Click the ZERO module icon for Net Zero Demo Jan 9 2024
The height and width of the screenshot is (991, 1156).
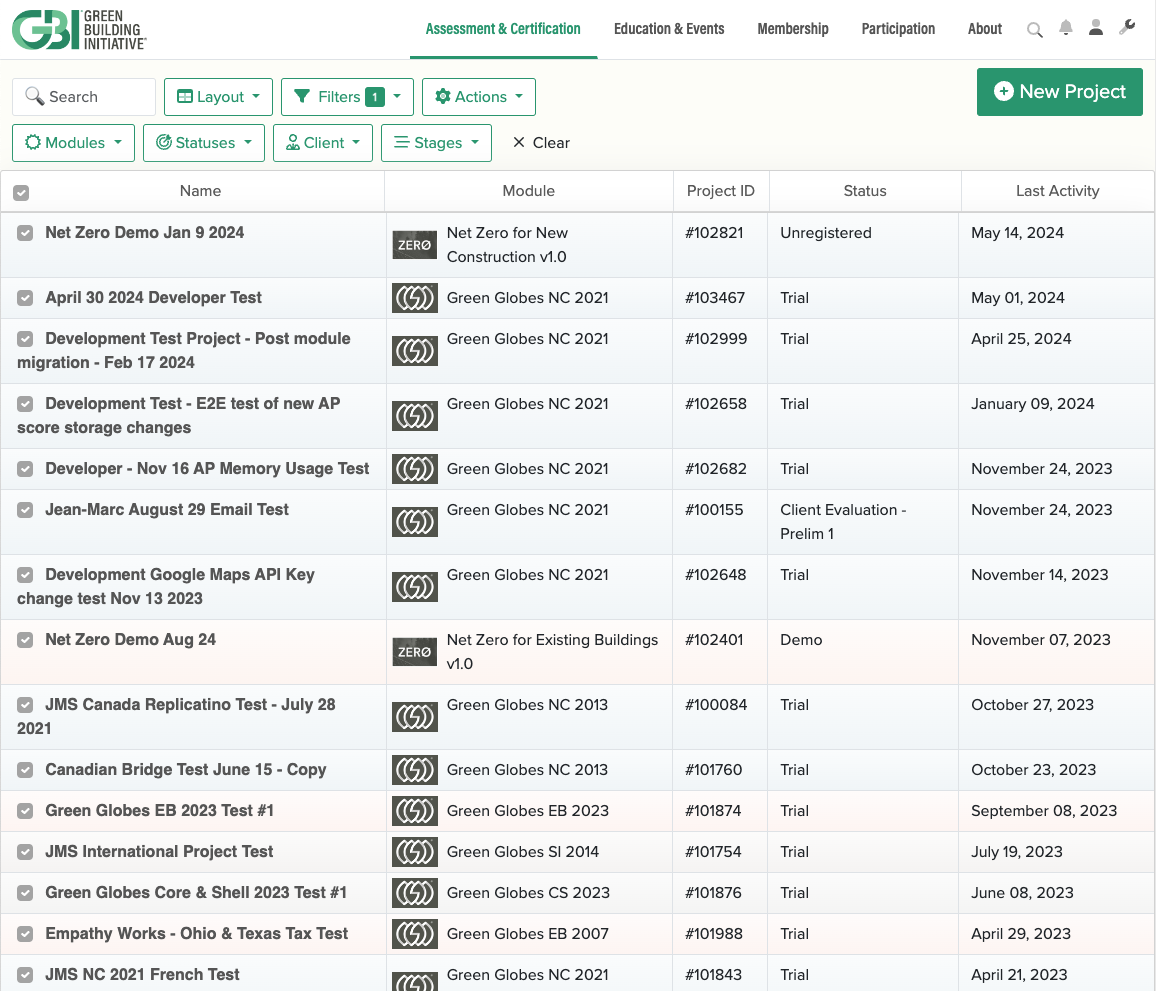click(x=414, y=245)
